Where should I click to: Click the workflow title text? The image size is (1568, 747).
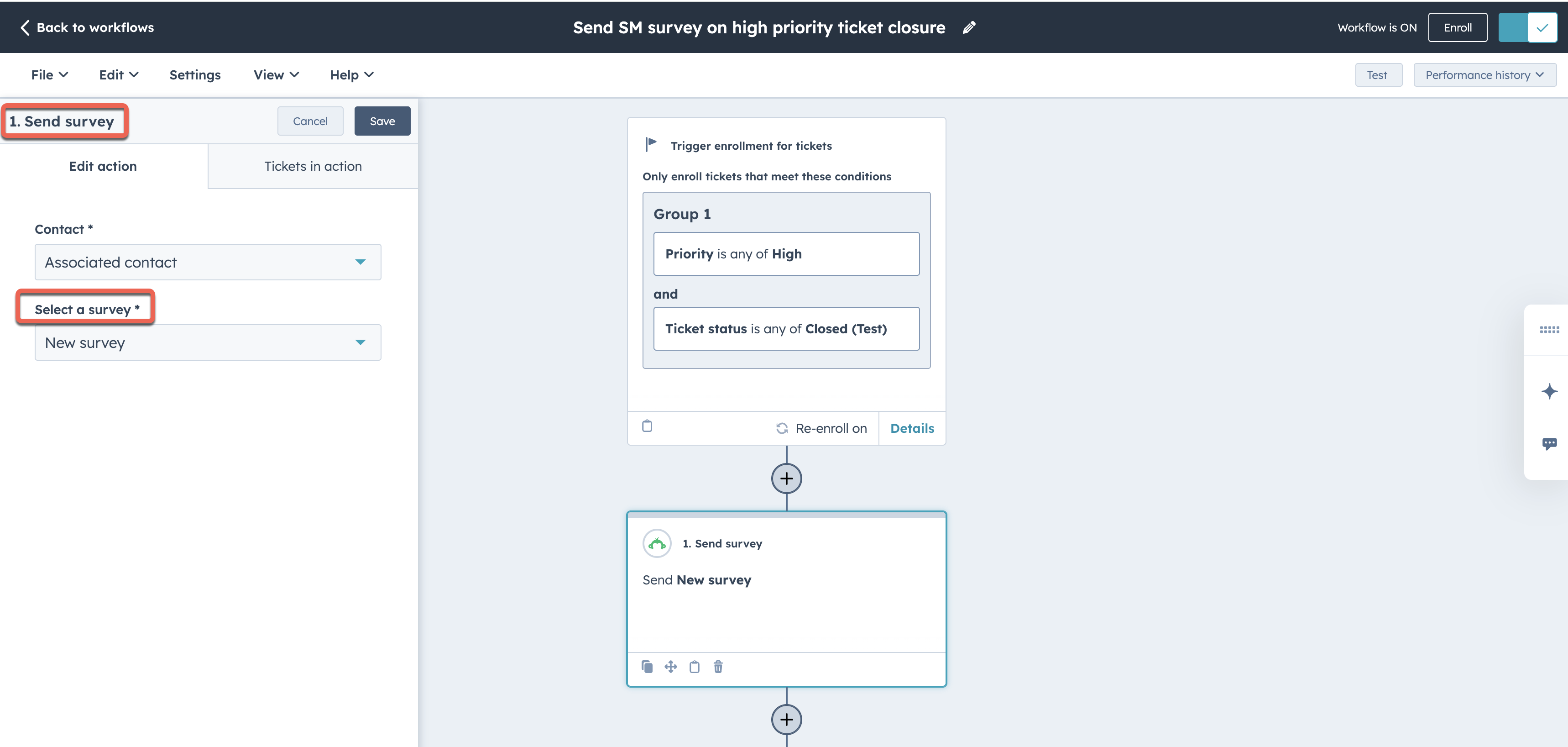(759, 27)
